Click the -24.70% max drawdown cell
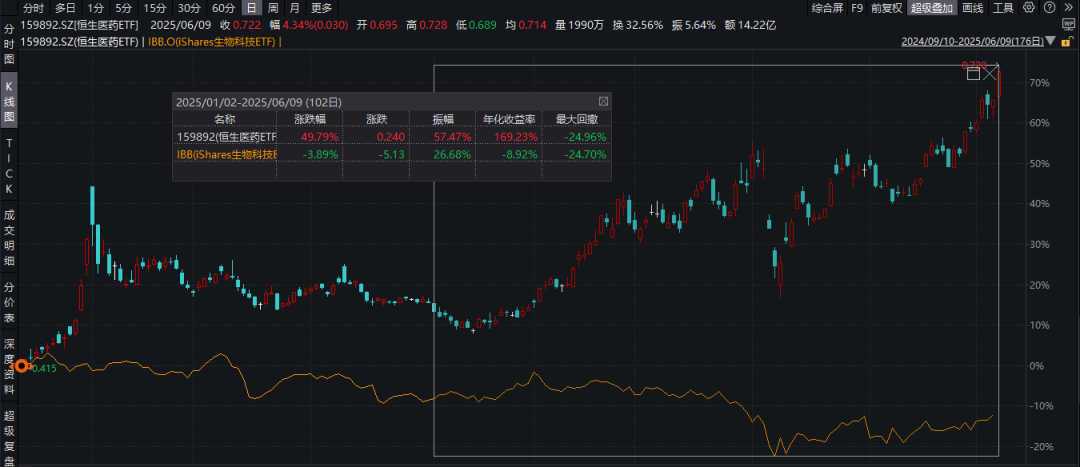This screenshot has height=467, width=1080. pos(587,154)
